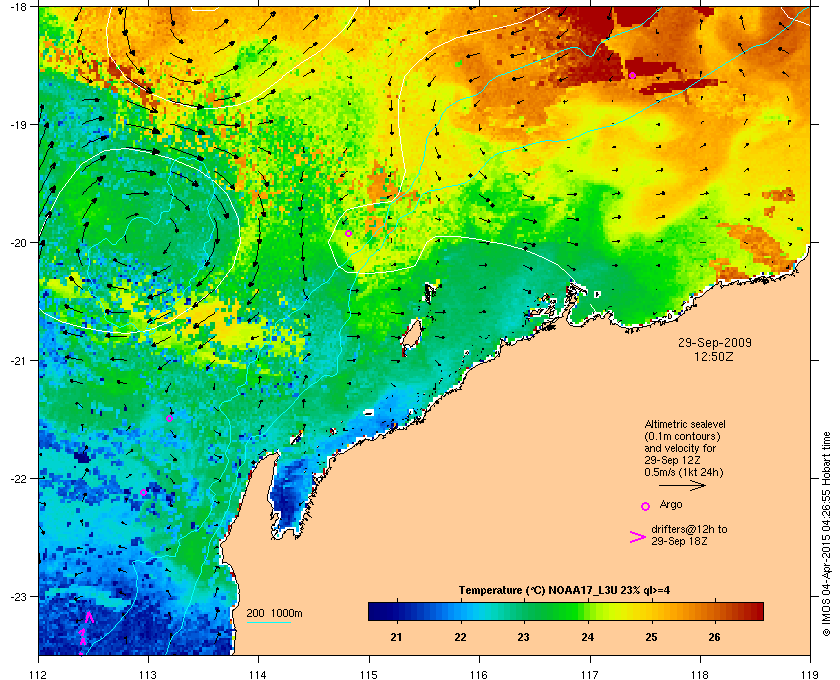Viewport: 840px width, 680px height.
Task: Click longitude axis label 117
Action: pos(589,674)
